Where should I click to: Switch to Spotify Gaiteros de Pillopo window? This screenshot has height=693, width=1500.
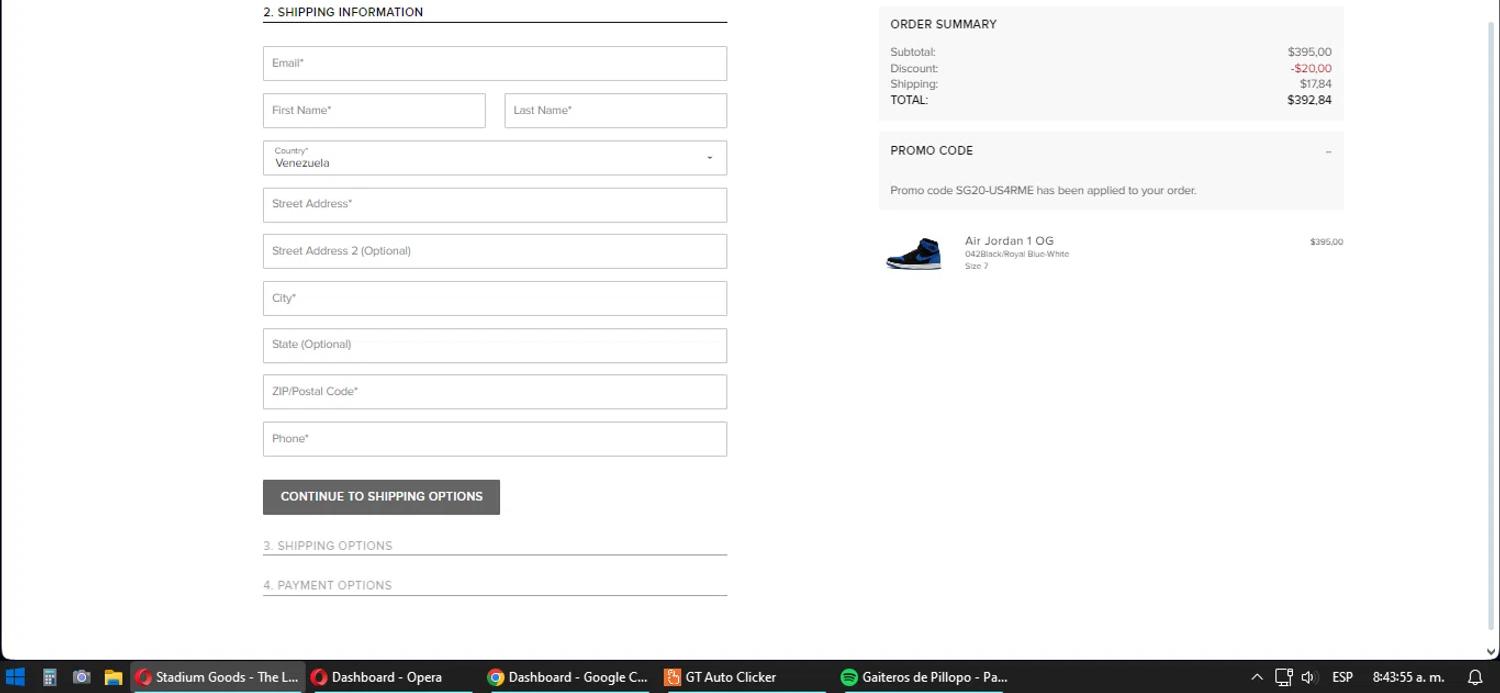(923, 677)
